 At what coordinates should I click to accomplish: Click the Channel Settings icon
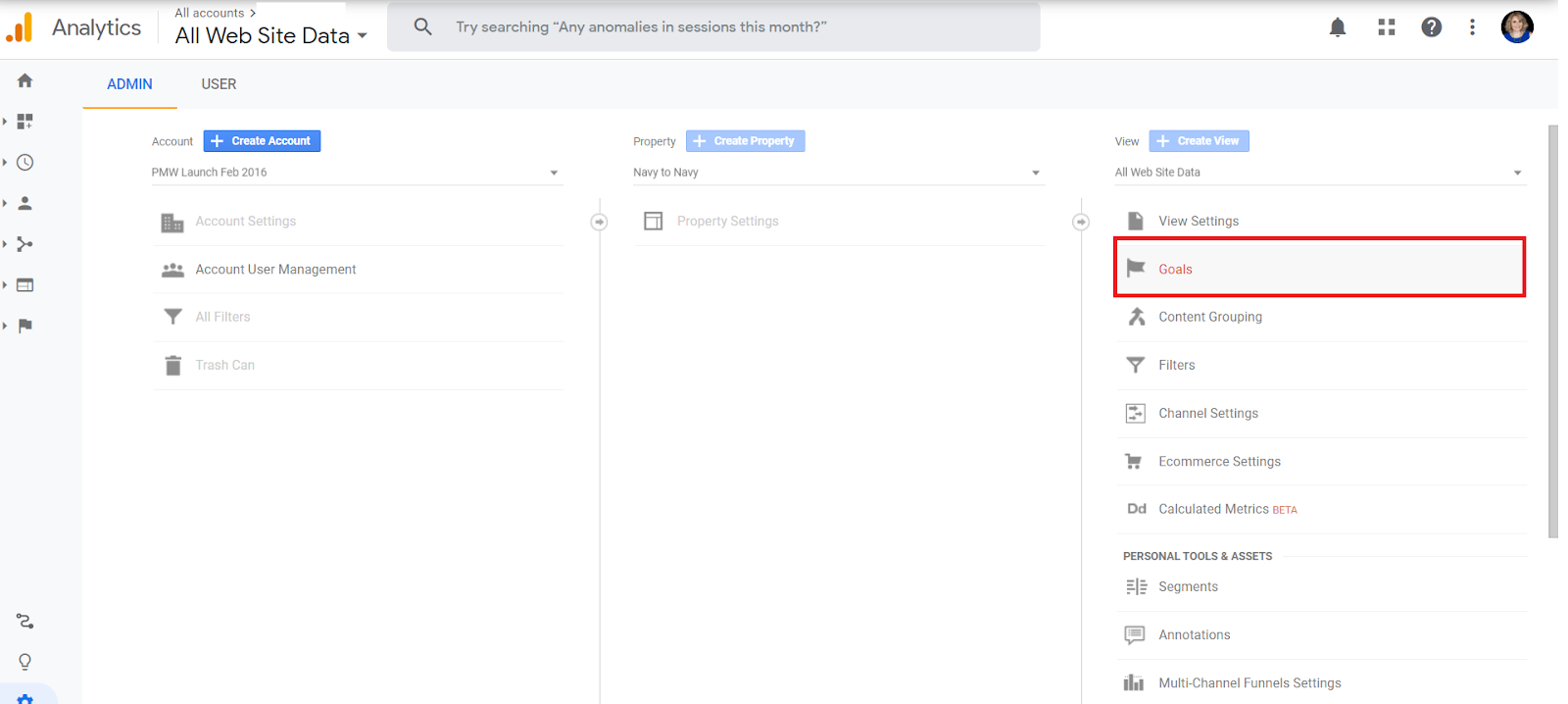coord(1136,413)
